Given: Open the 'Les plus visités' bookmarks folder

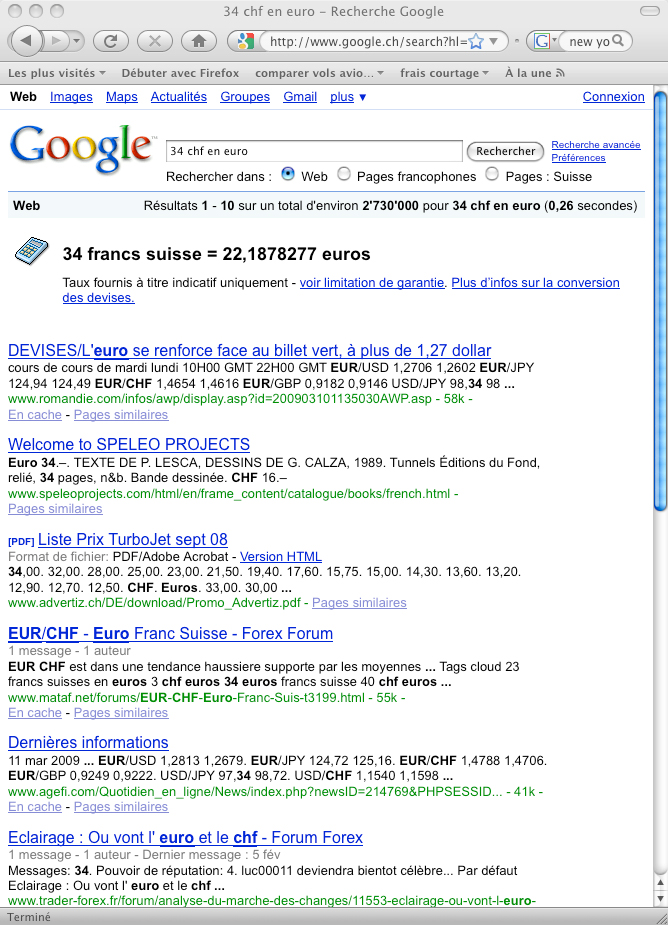Looking at the screenshot, I should point(56,73).
